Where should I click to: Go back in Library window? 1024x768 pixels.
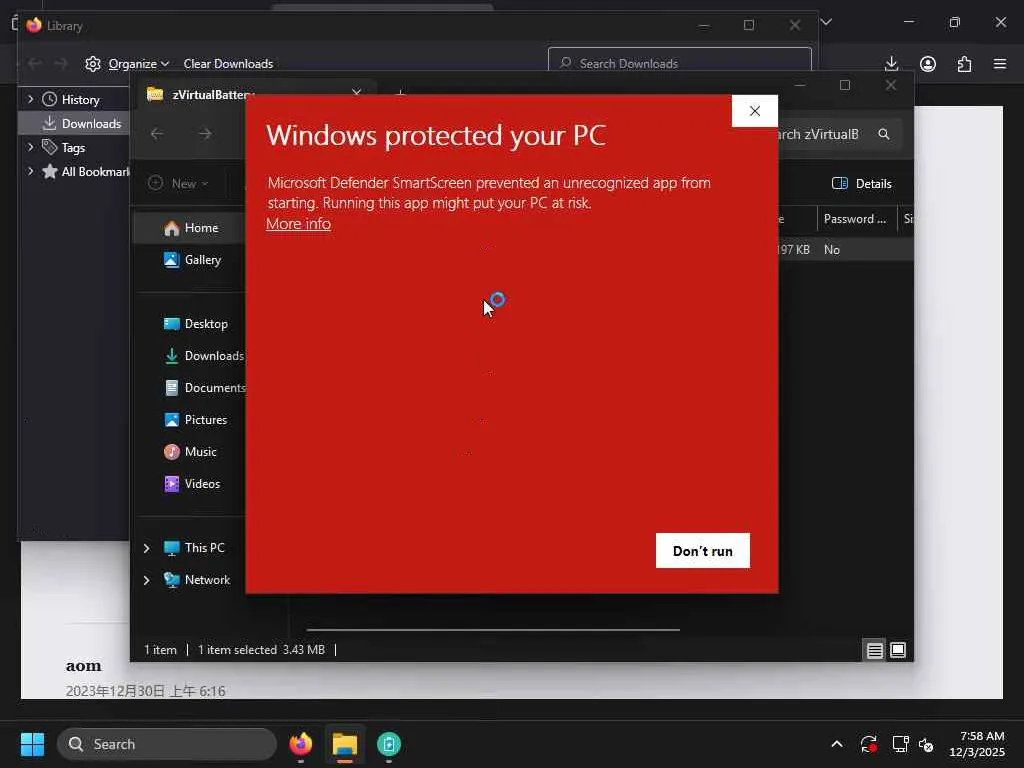(x=35, y=63)
